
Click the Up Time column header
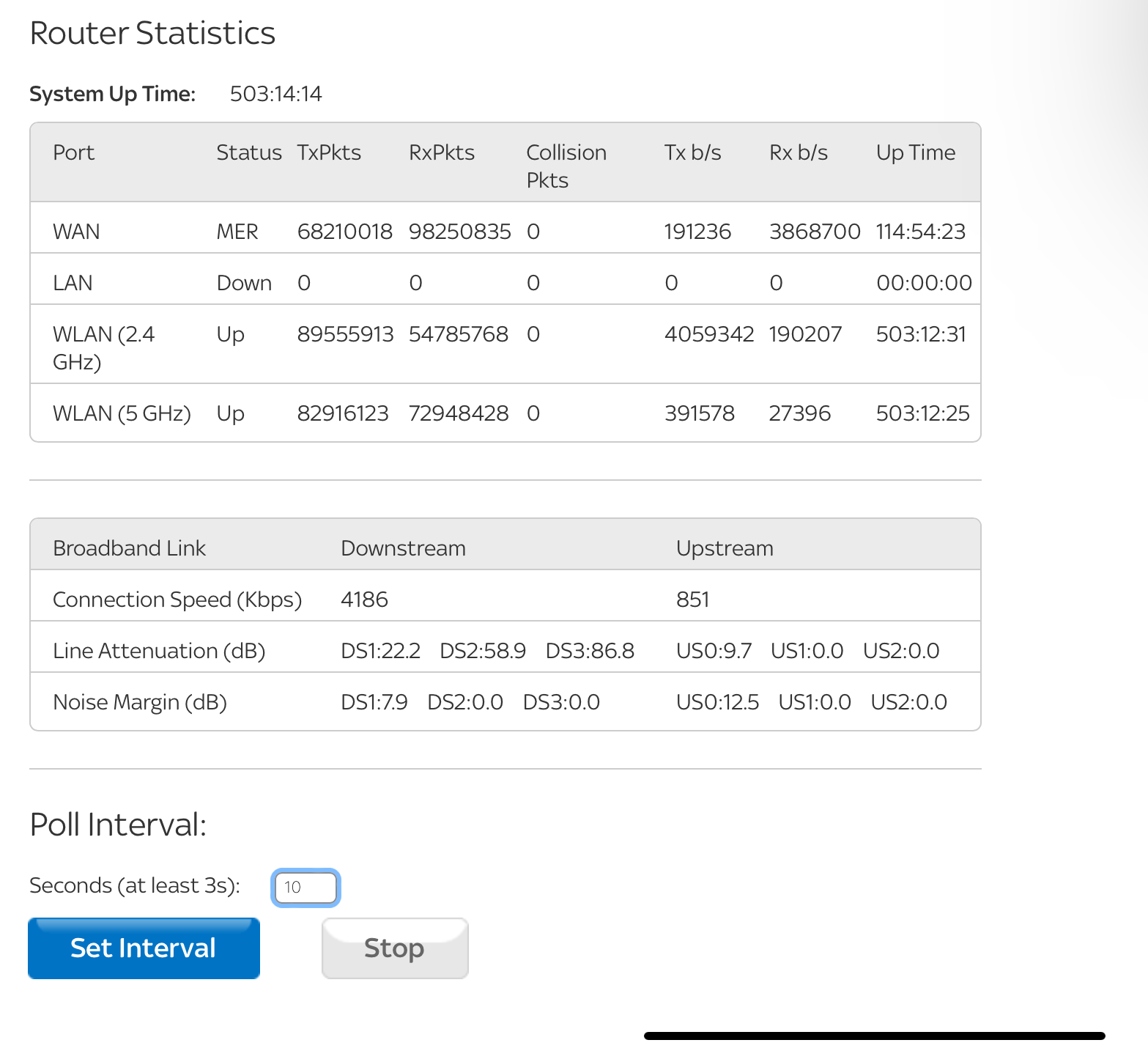point(915,152)
